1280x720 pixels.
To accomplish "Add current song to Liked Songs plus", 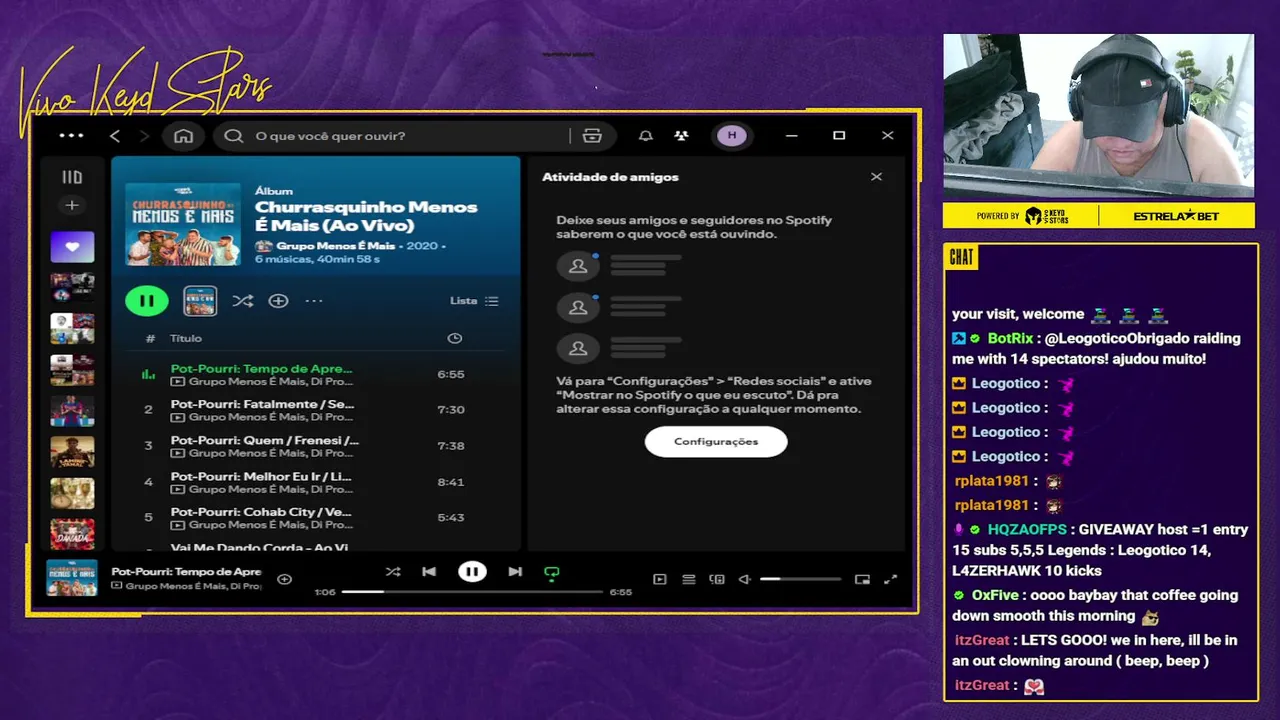I will (284, 579).
